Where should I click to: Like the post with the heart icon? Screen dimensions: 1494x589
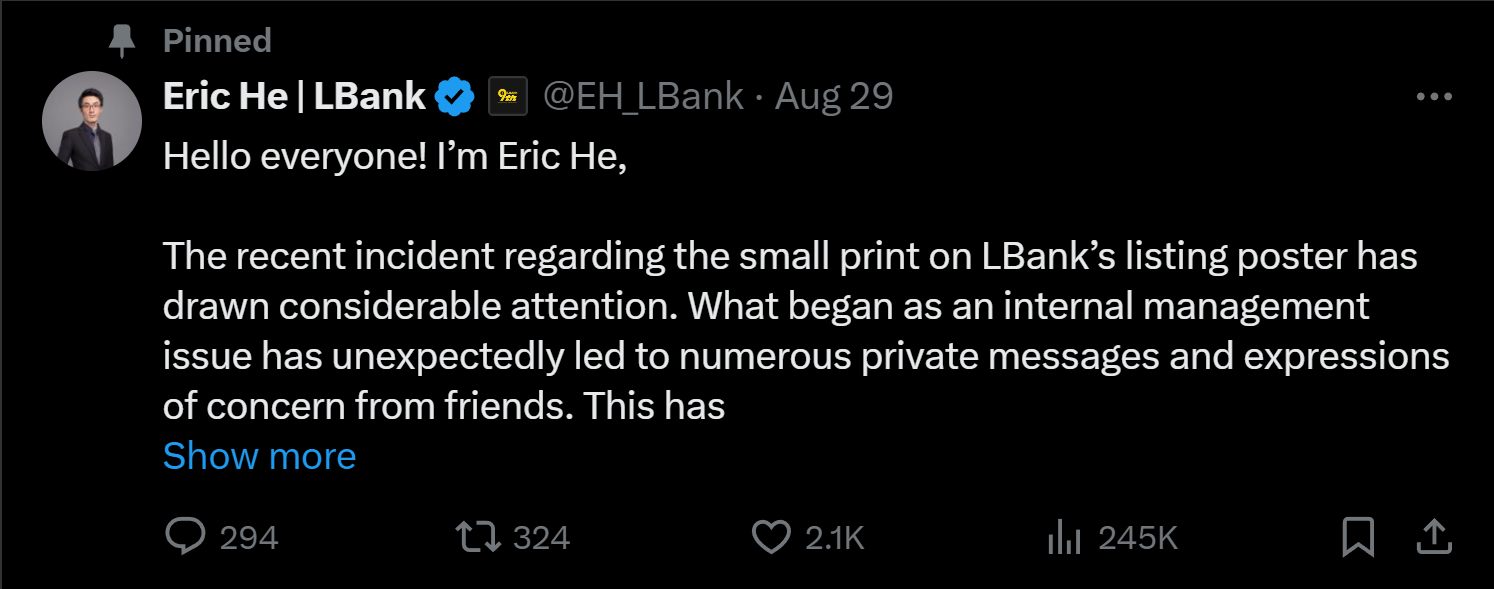(x=770, y=537)
